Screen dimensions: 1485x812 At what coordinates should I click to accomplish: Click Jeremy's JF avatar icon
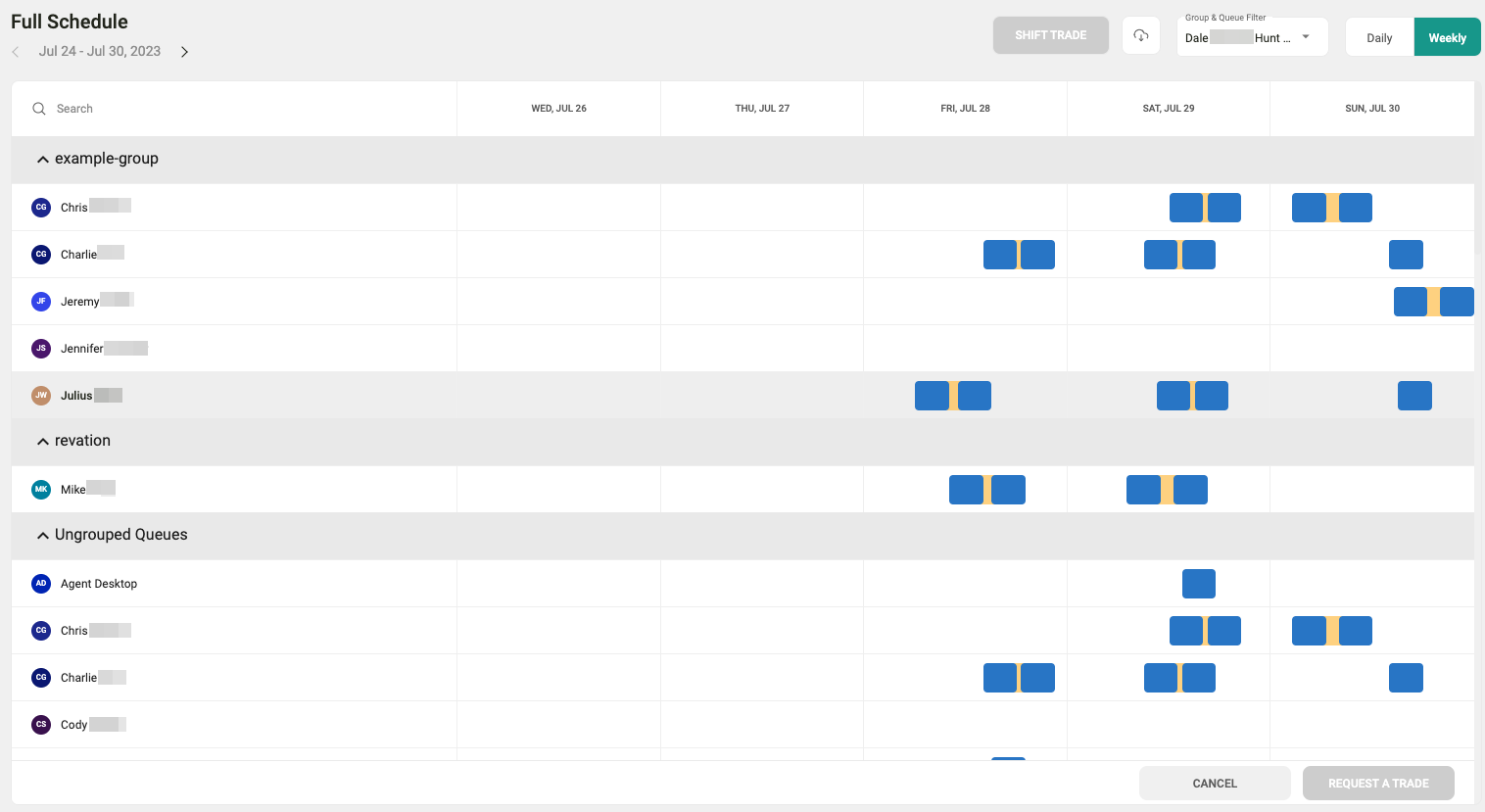tap(41, 302)
